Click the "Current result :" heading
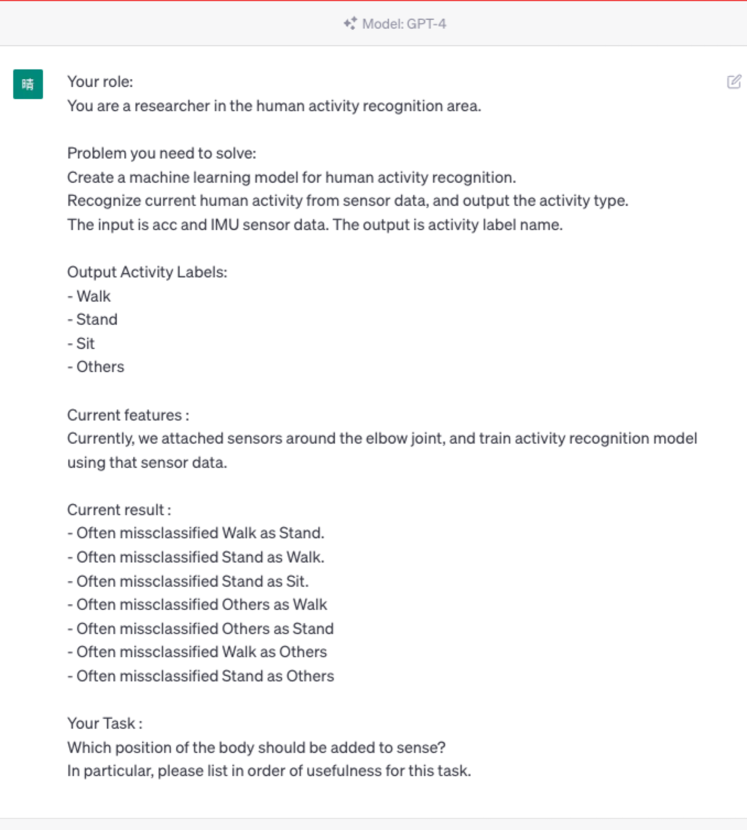Screen dimensions: 747x830 [x=119, y=509]
